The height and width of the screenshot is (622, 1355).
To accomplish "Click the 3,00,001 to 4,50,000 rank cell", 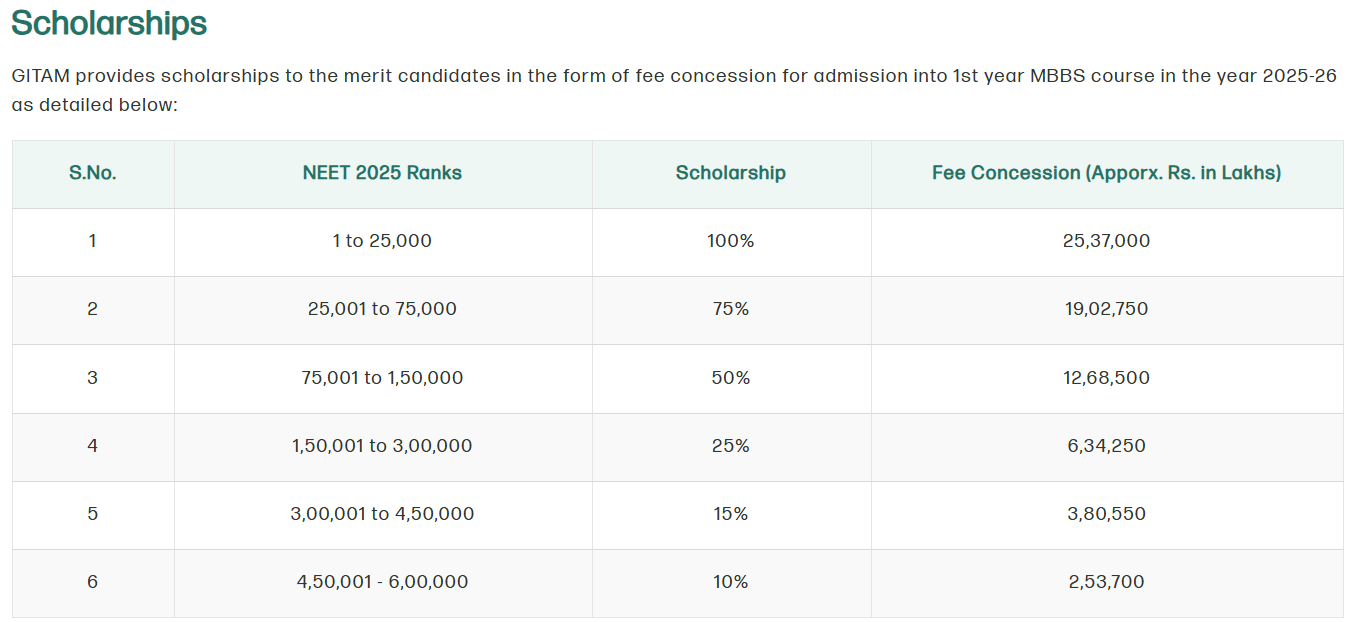I will pyautogui.click(x=382, y=514).
